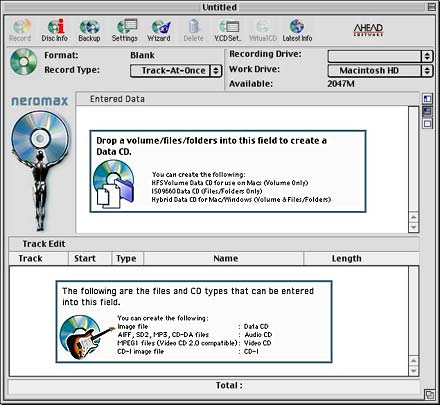Open the Settings toolbar icon
The height and width of the screenshot is (405, 440).
coord(125,30)
